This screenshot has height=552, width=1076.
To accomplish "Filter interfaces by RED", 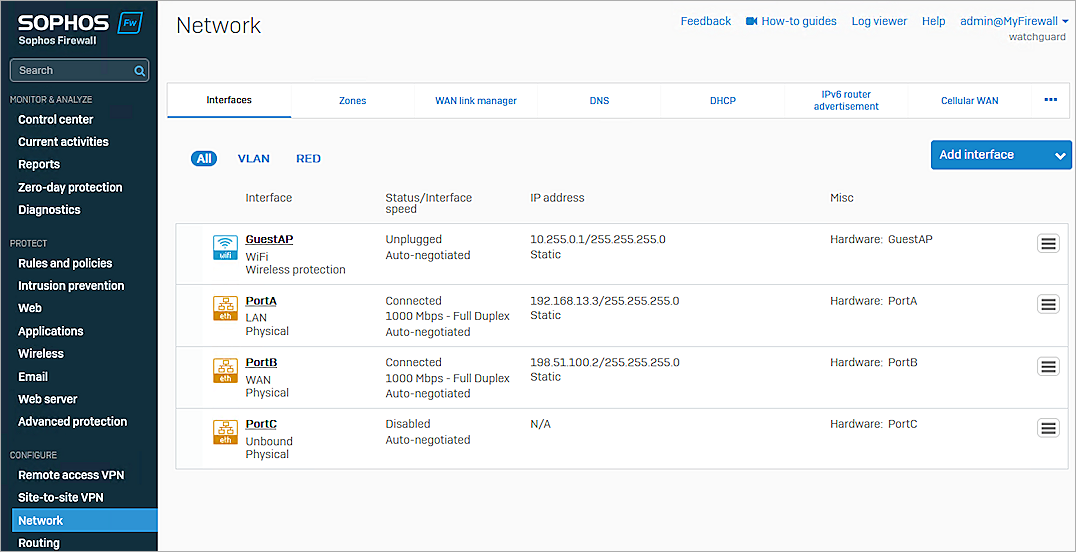I will point(308,159).
